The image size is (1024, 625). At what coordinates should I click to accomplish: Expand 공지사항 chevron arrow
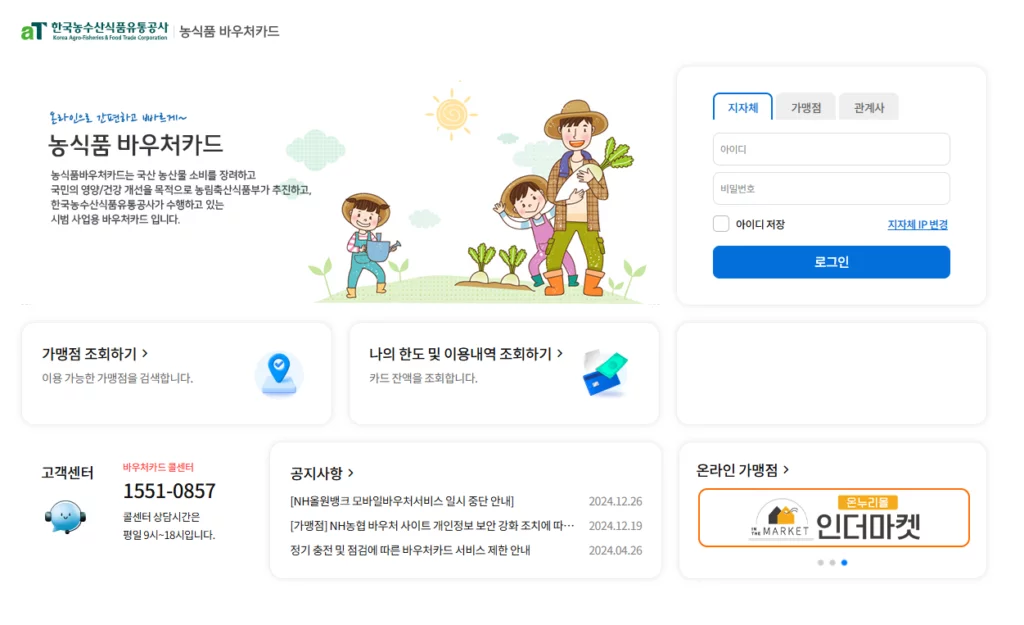[x=351, y=473]
